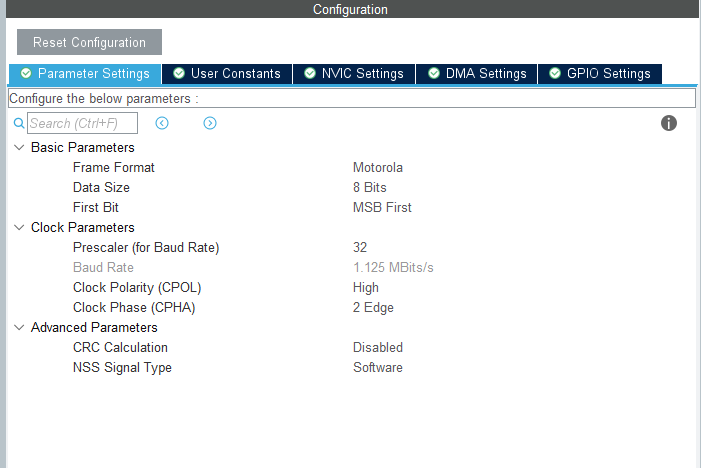Change the prescaler value 32
701x468 pixels.
pyautogui.click(x=360, y=247)
